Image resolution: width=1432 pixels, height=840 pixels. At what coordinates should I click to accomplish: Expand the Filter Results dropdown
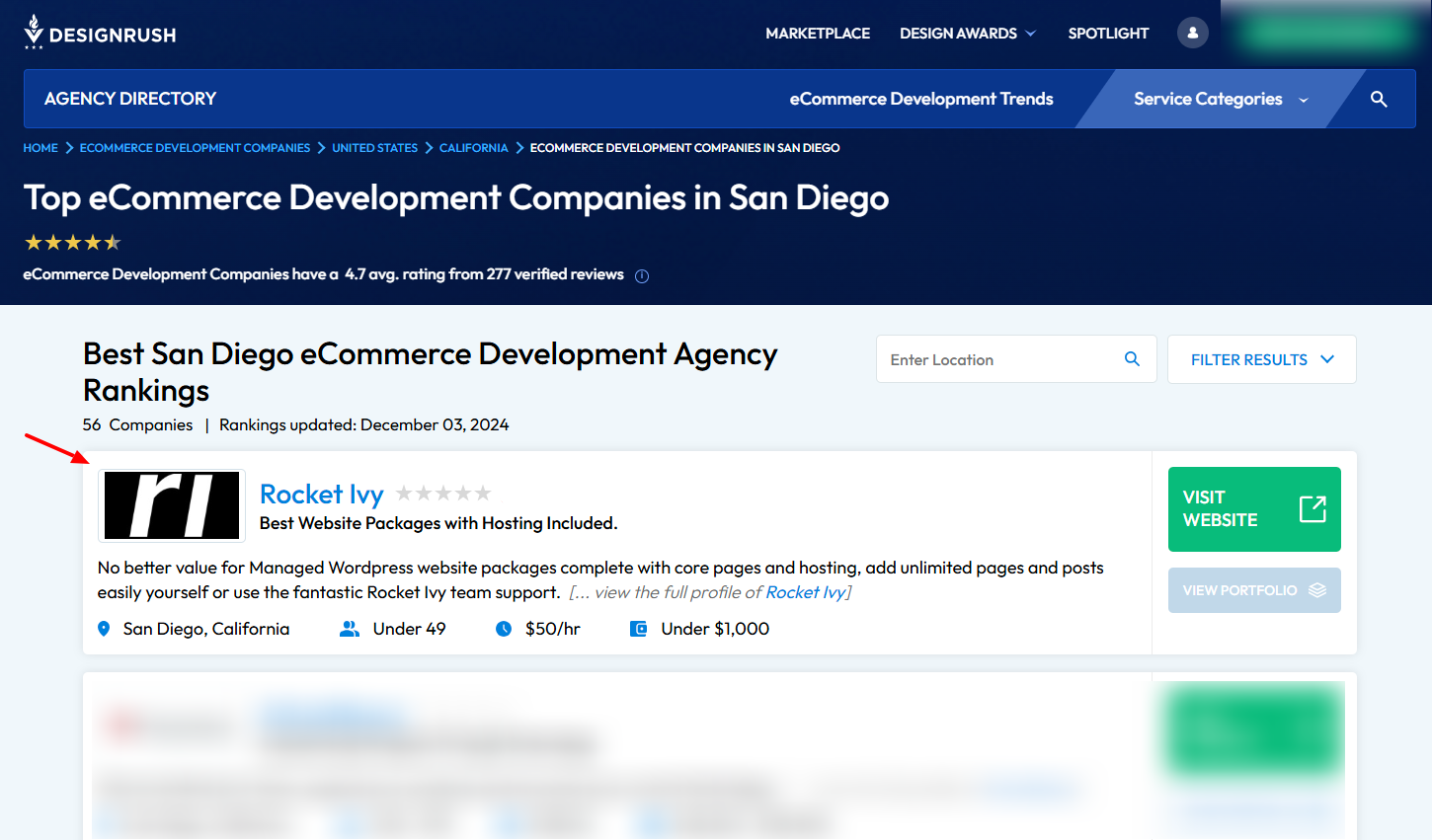click(1262, 359)
